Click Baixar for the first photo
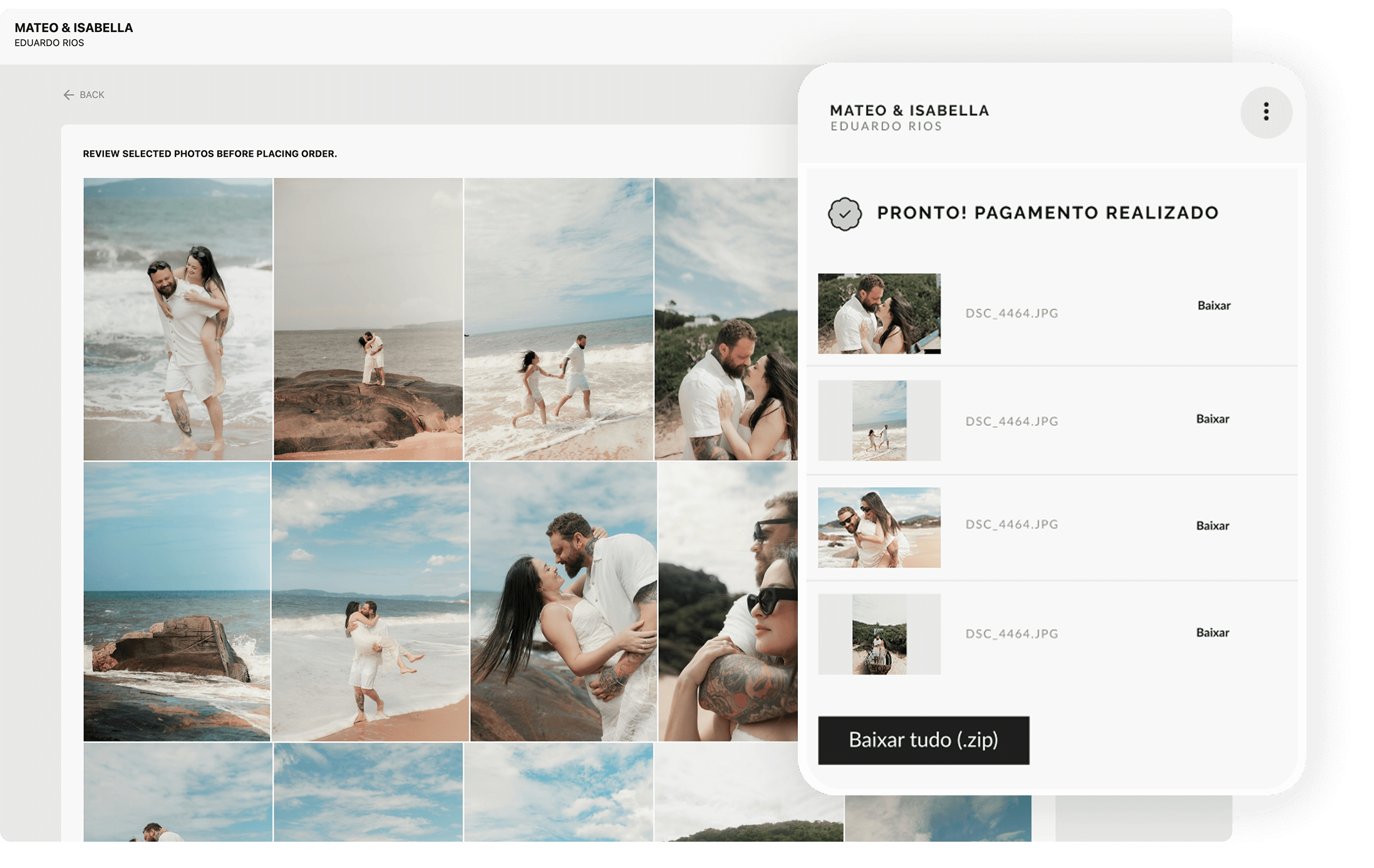Screen dimensions: 1374x868 1213,306
